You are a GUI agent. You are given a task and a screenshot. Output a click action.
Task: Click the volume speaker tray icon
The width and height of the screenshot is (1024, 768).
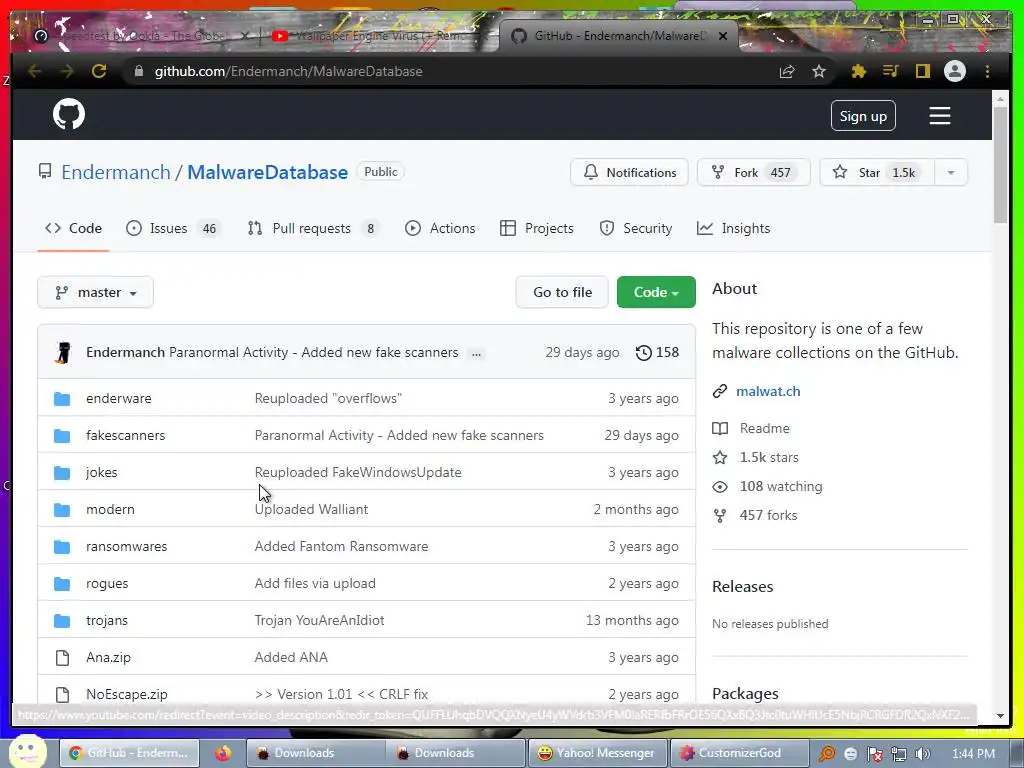point(922,754)
